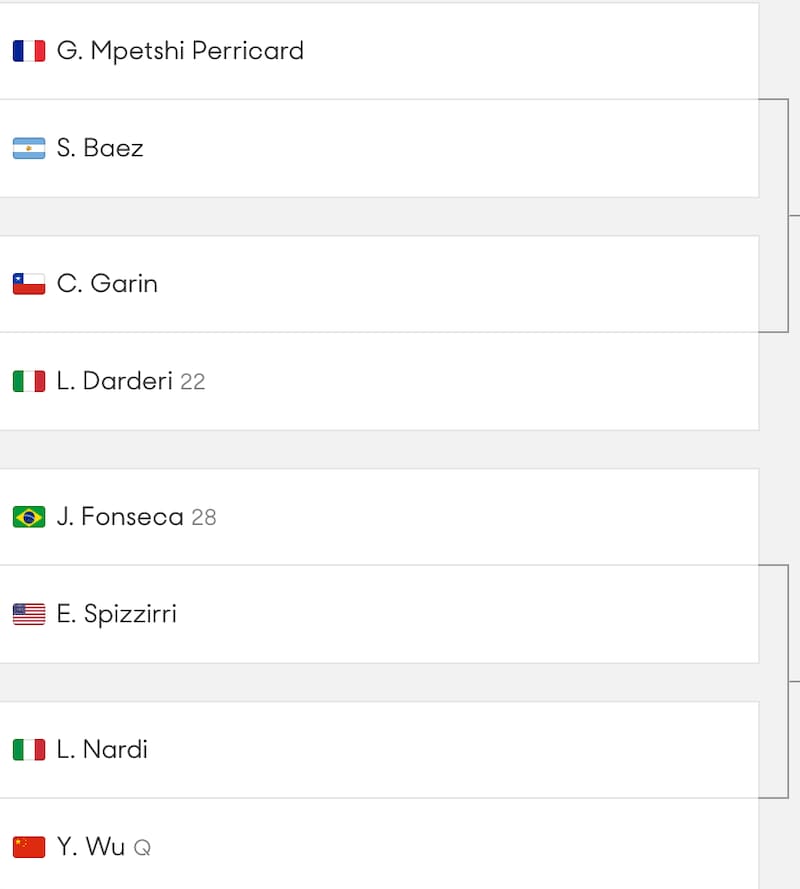Image resolution: width=800 pixels, height=889 pixels.
Task: Click the seed number 28 beside Fonseca
Action: click(203, 516)
